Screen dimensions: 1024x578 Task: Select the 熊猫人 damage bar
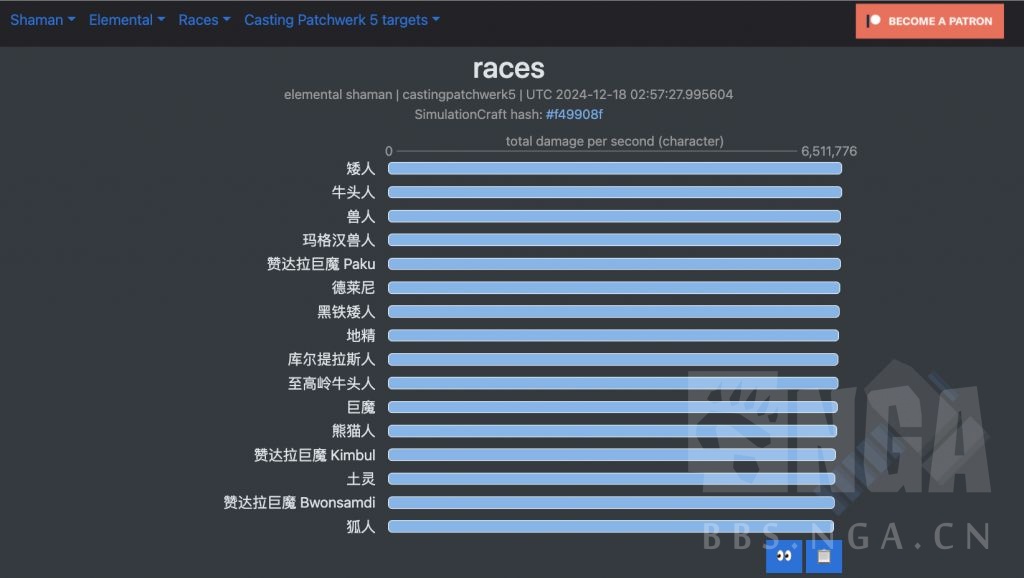click(614, 430)
